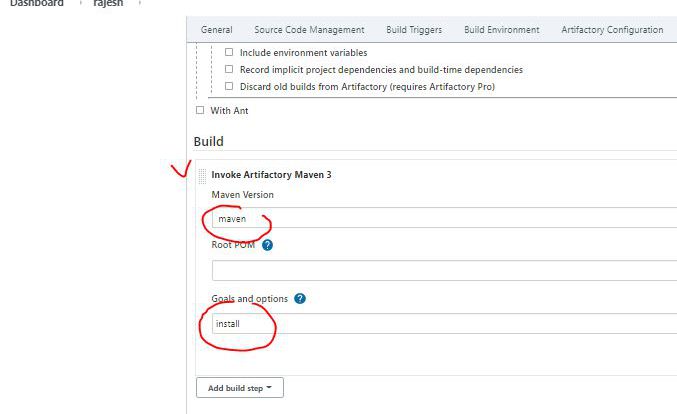Click the Maven Version label
This screenshot has width=677, height=414.
point(242,195)
